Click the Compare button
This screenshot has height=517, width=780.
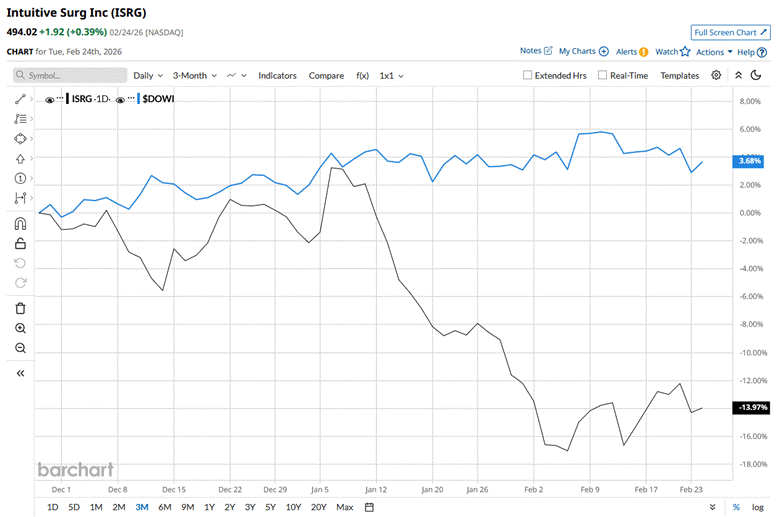326,76
